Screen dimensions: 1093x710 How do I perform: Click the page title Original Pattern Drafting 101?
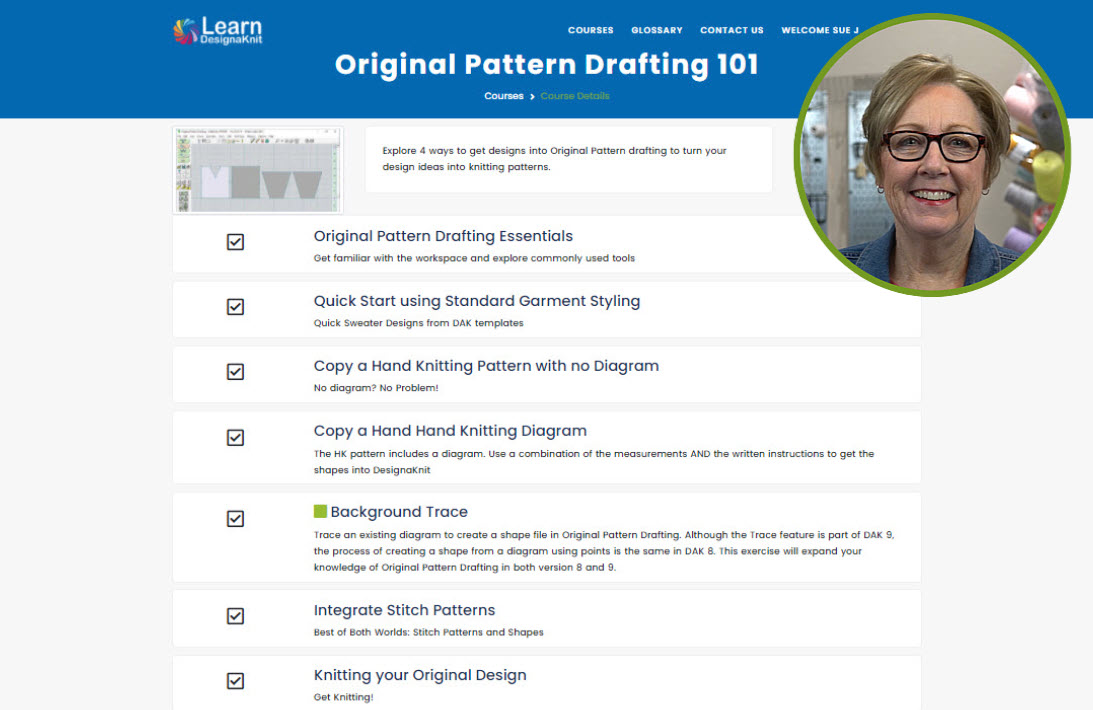[546, 64]
